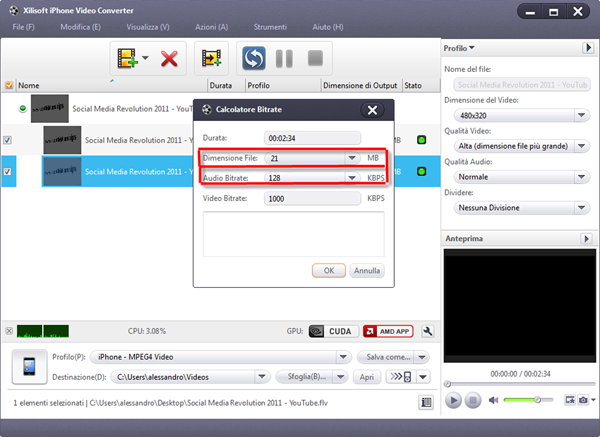Uncheck the first Social Media Revolution sub-item
This screenshot has height=437, width=600.
(9, 140)
